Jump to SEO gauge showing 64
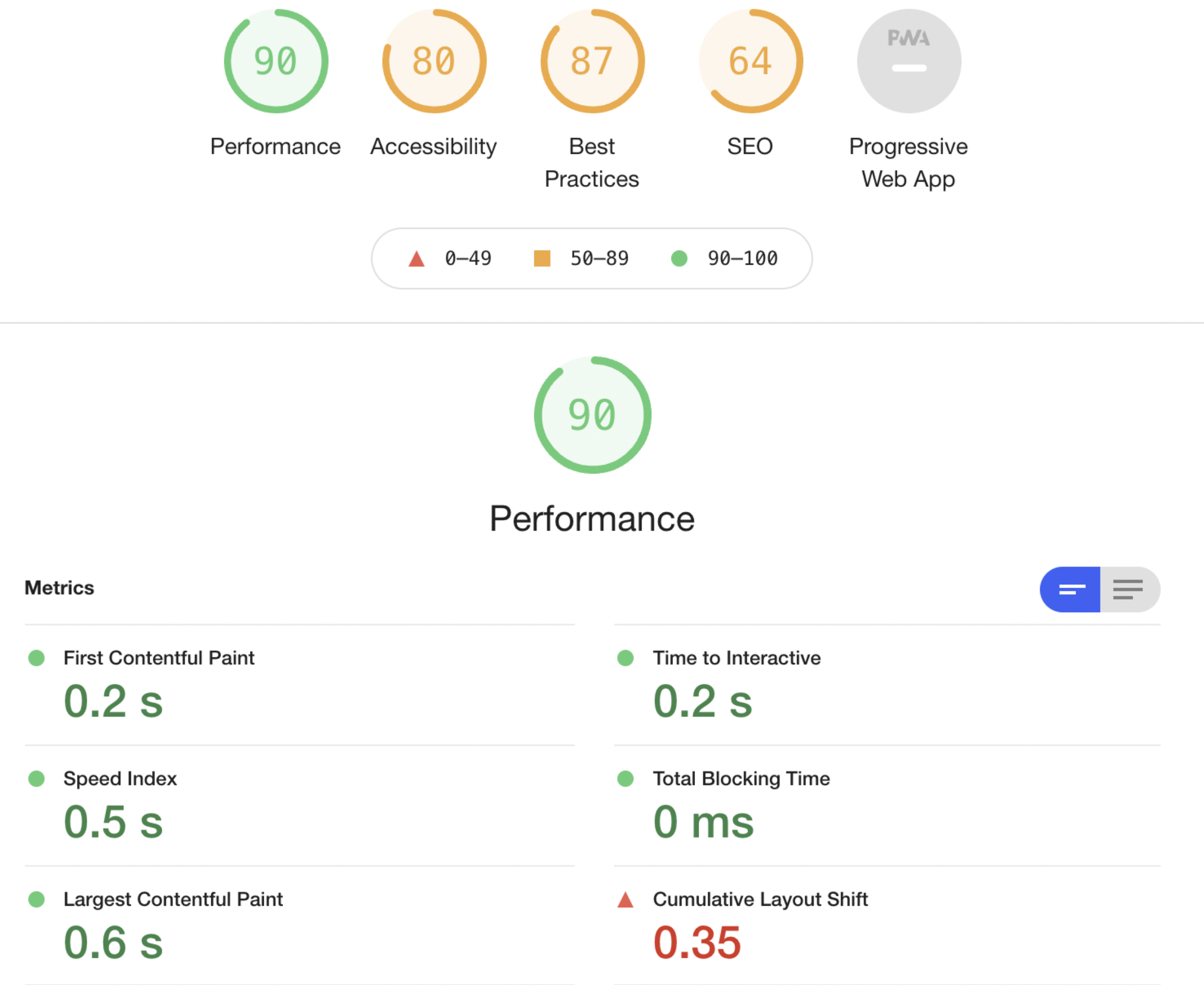 750,61
